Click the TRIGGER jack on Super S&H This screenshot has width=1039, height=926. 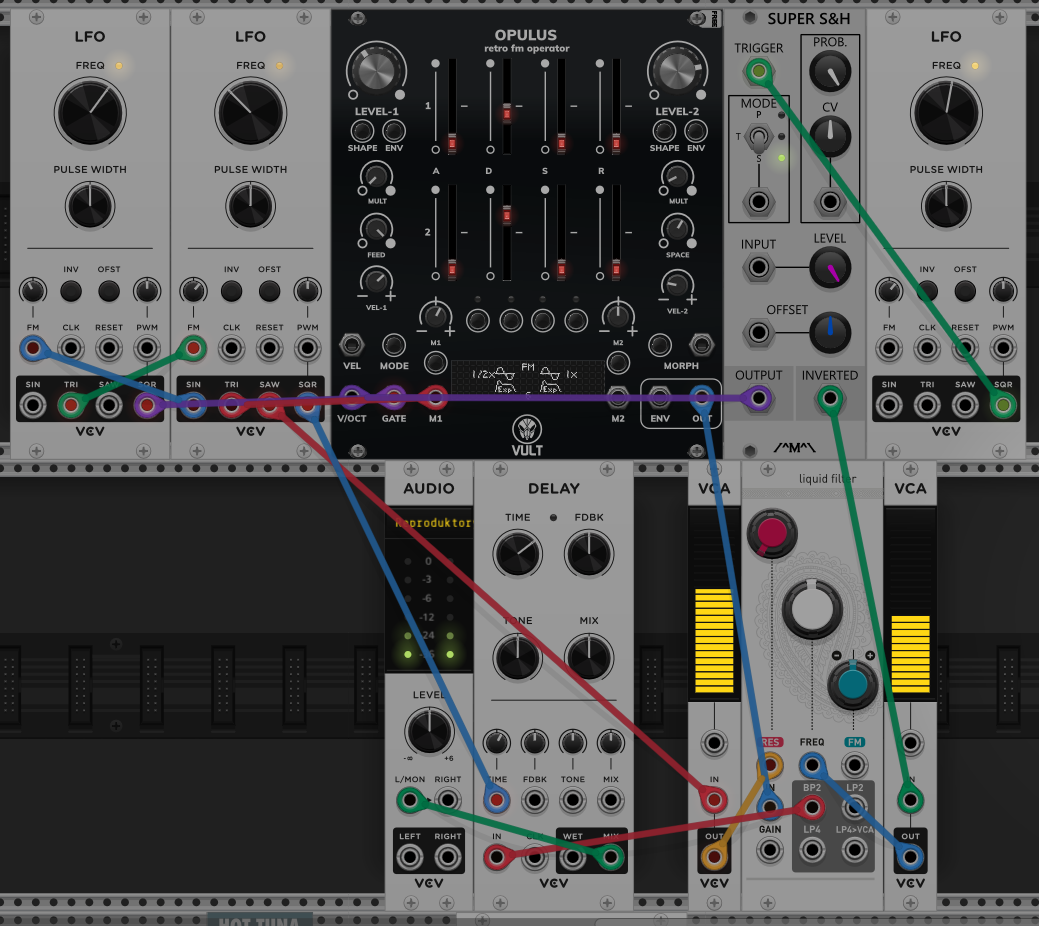[x=759, y=71]
